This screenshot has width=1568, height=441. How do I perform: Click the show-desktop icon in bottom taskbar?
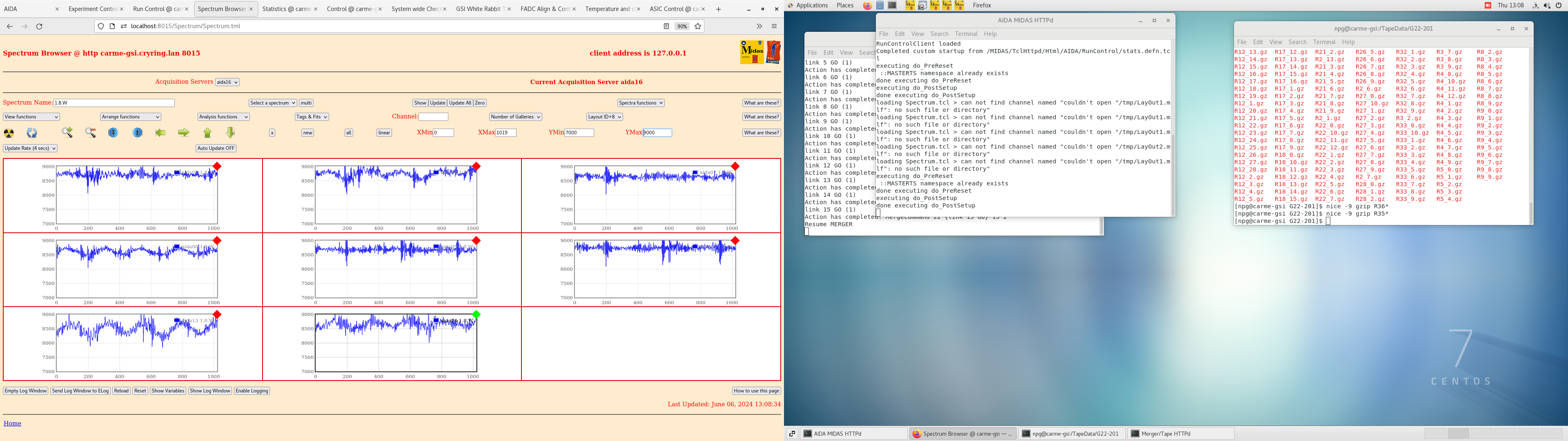[792, 434]
